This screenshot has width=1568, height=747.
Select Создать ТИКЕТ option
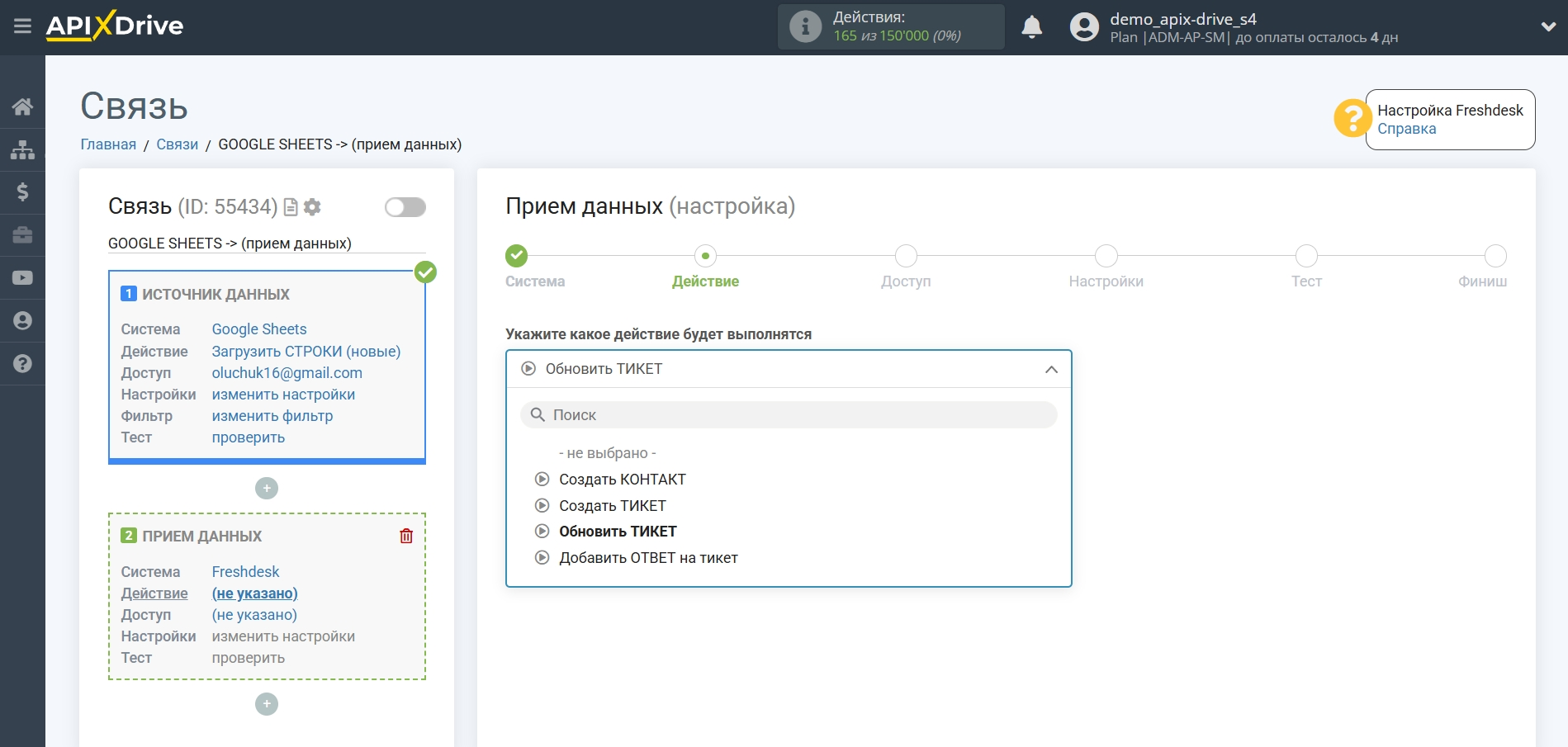[612, 506]
